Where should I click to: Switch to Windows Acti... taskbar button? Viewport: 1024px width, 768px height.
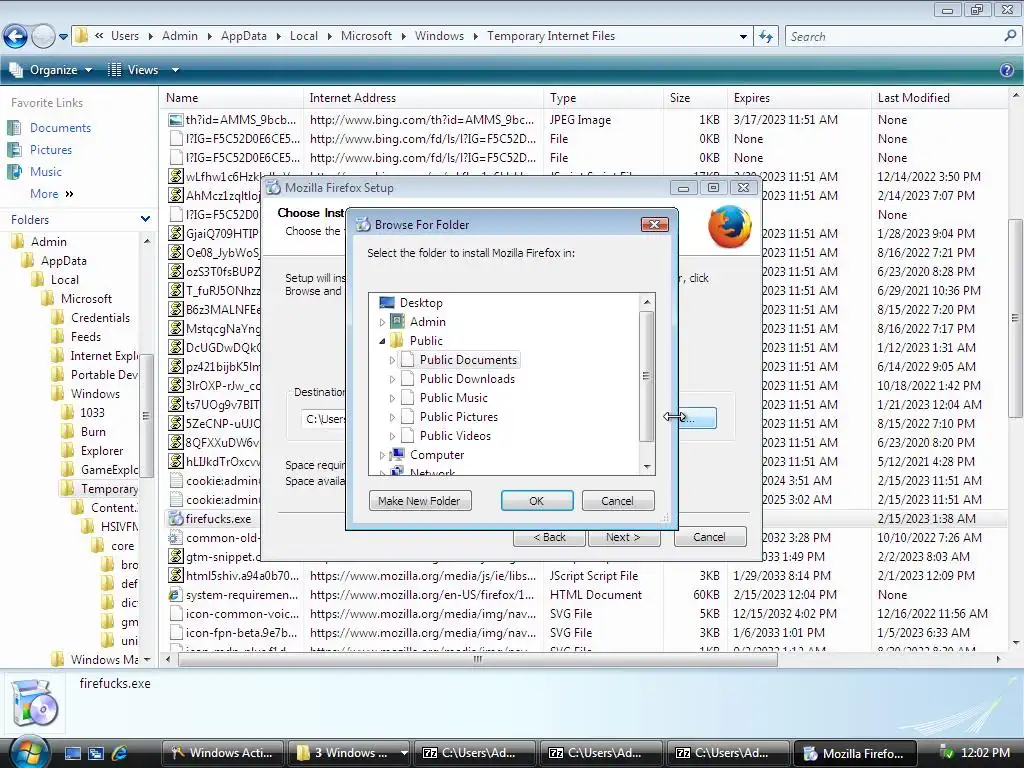point(223,753)
